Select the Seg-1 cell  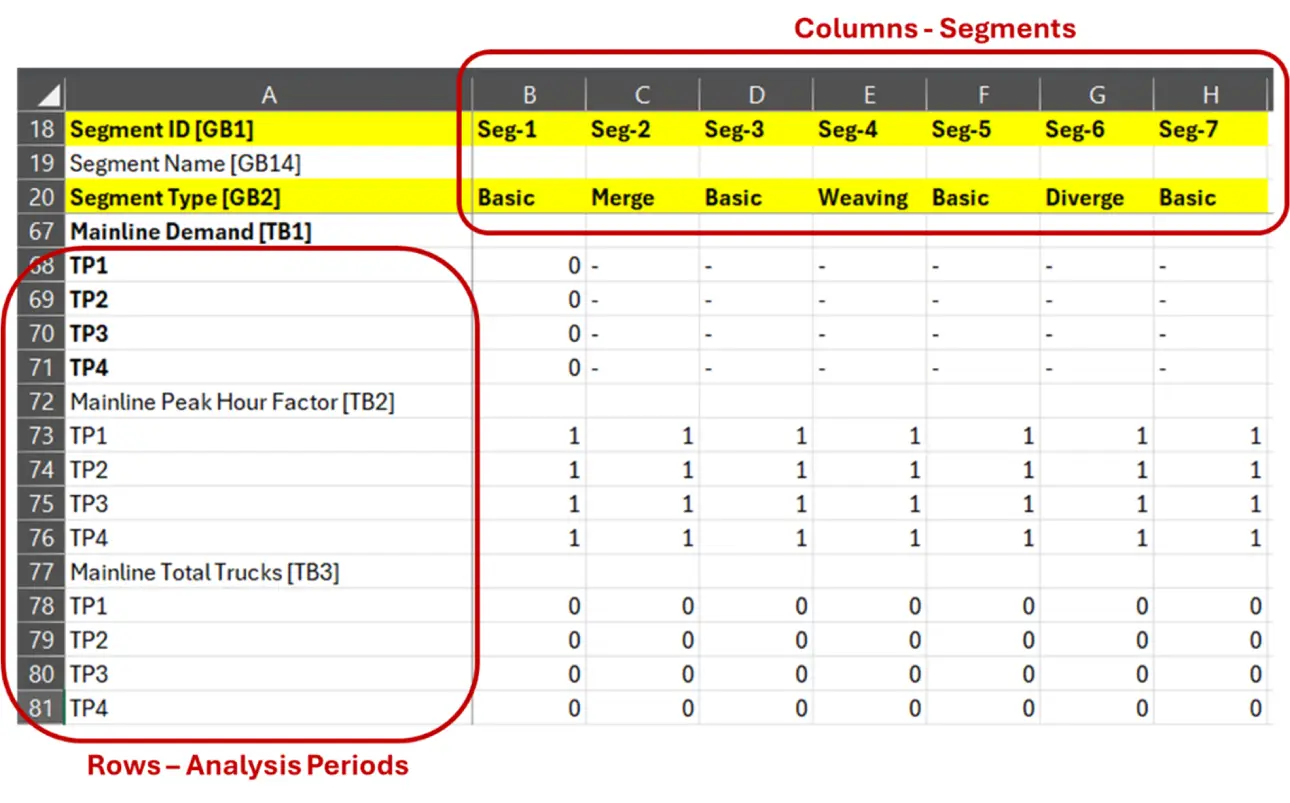point(529,129)
